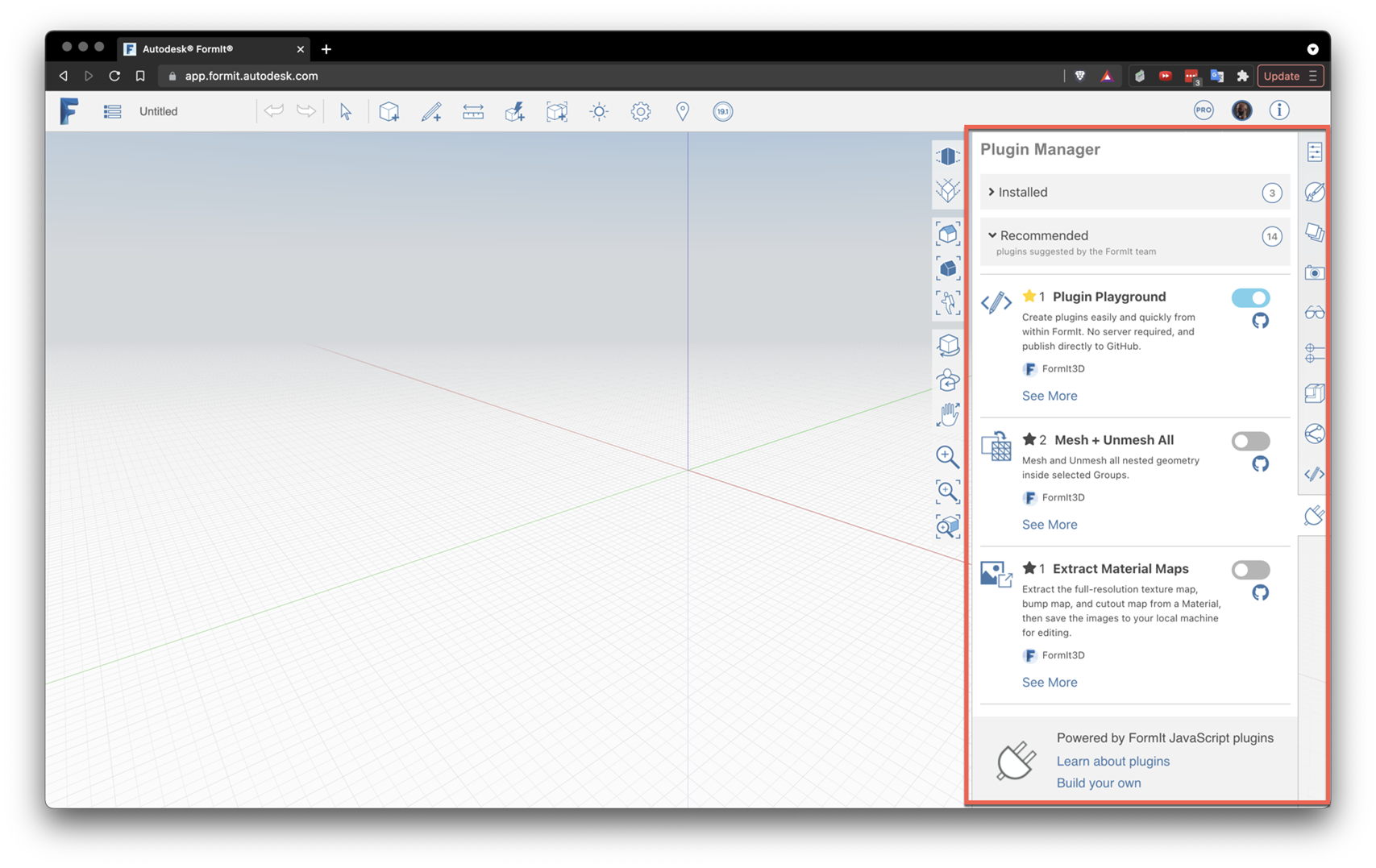Click the pan hand tool

(x=948, y=414)
